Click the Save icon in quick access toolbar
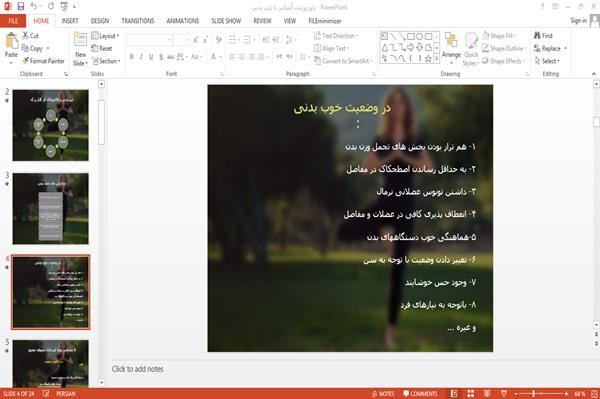 pos(21,6)
